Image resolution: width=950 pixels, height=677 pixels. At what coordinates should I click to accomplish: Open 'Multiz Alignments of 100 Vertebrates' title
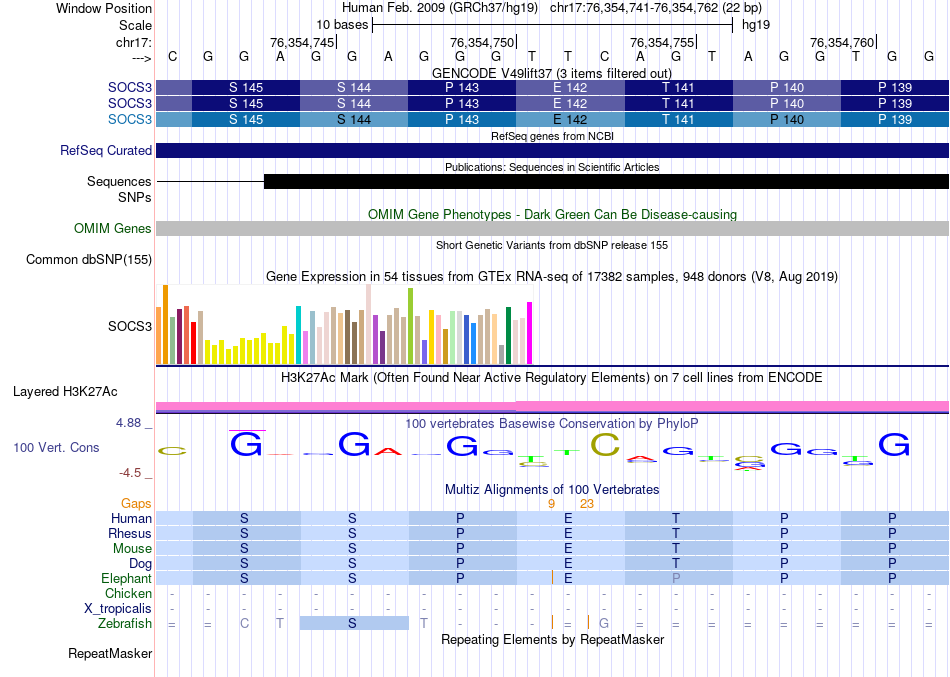coord(552,490)
